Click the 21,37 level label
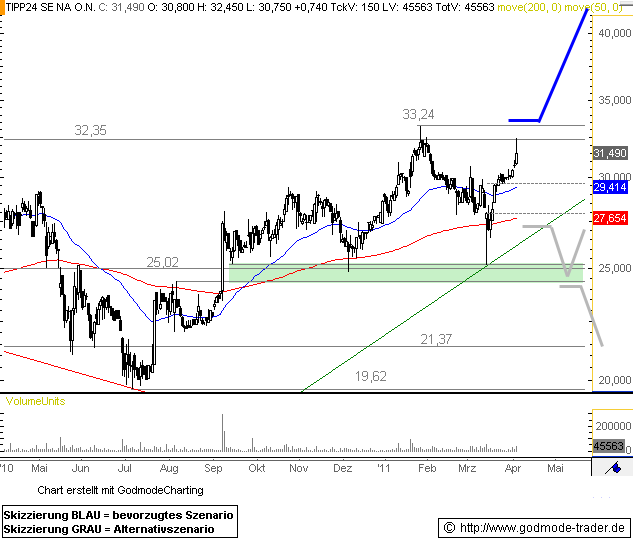Image resolution: width=633 pixels, height=539 pixels. click(x=436, y=339)
